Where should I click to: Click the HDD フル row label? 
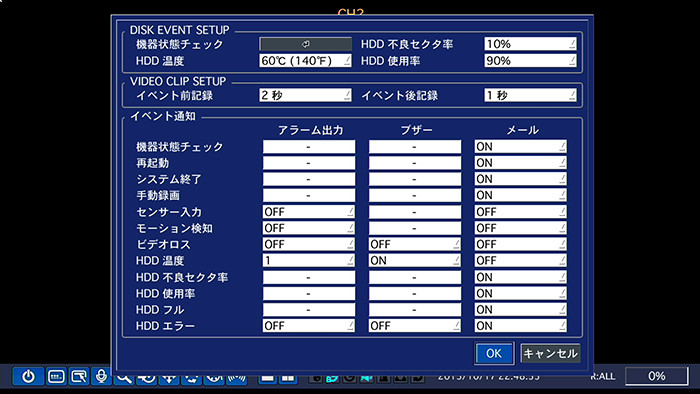[160, 310]
